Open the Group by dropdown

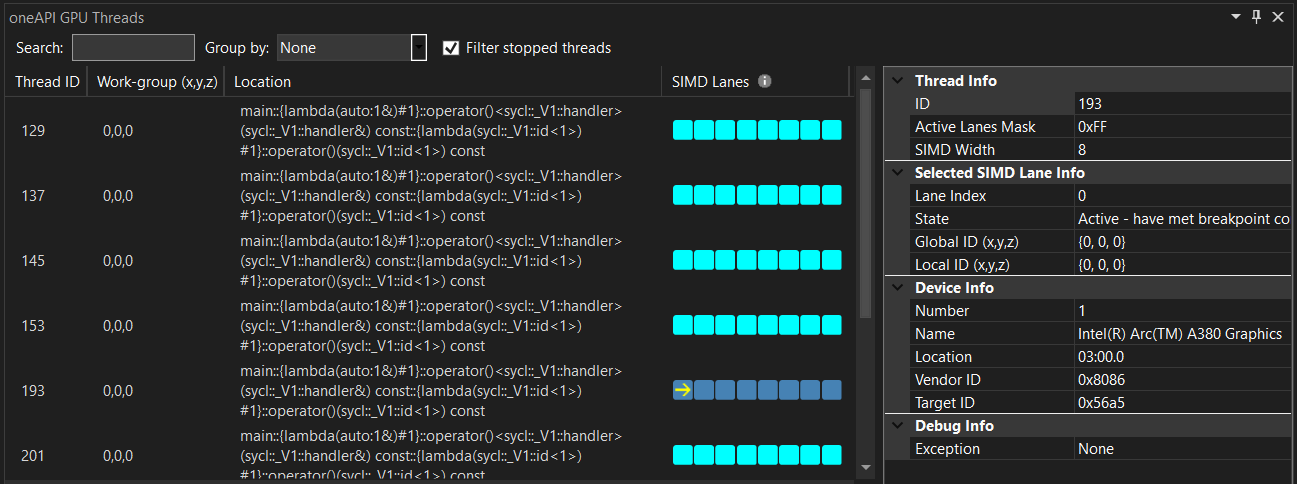pyautogui.click(x=419, y=48)
